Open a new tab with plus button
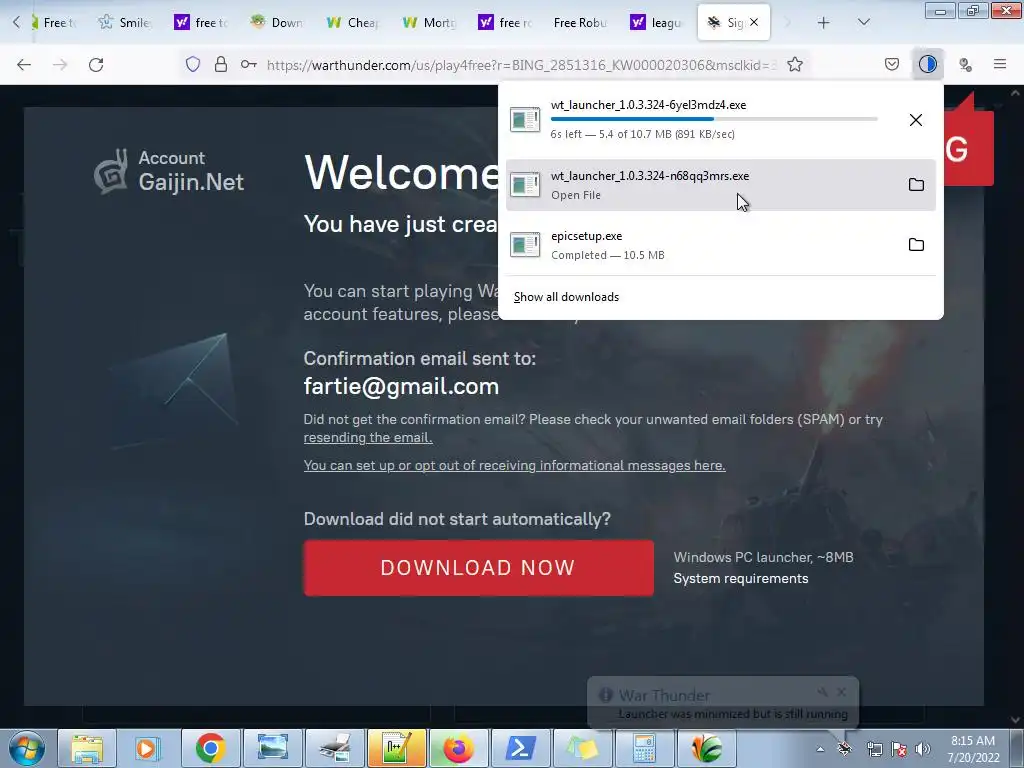 (x=824, y=23)
